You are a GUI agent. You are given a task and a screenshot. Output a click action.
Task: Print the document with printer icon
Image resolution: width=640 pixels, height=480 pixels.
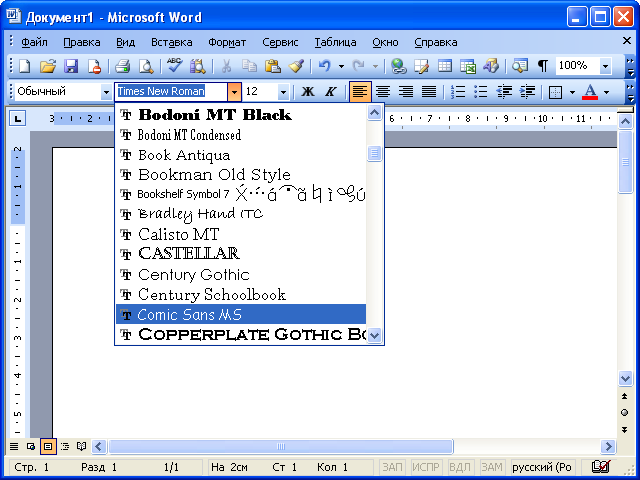(122, 66)
